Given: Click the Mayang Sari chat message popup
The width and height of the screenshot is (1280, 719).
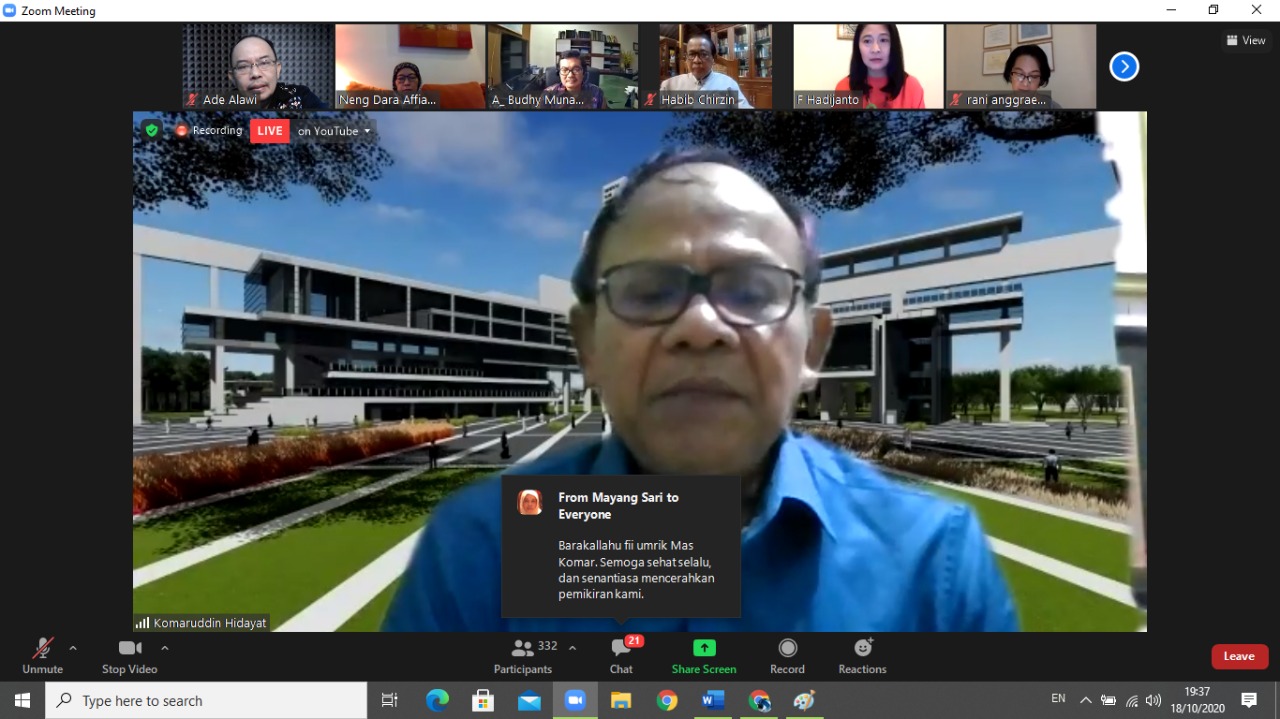Looking at the screenshot, I should click(621, 546).
